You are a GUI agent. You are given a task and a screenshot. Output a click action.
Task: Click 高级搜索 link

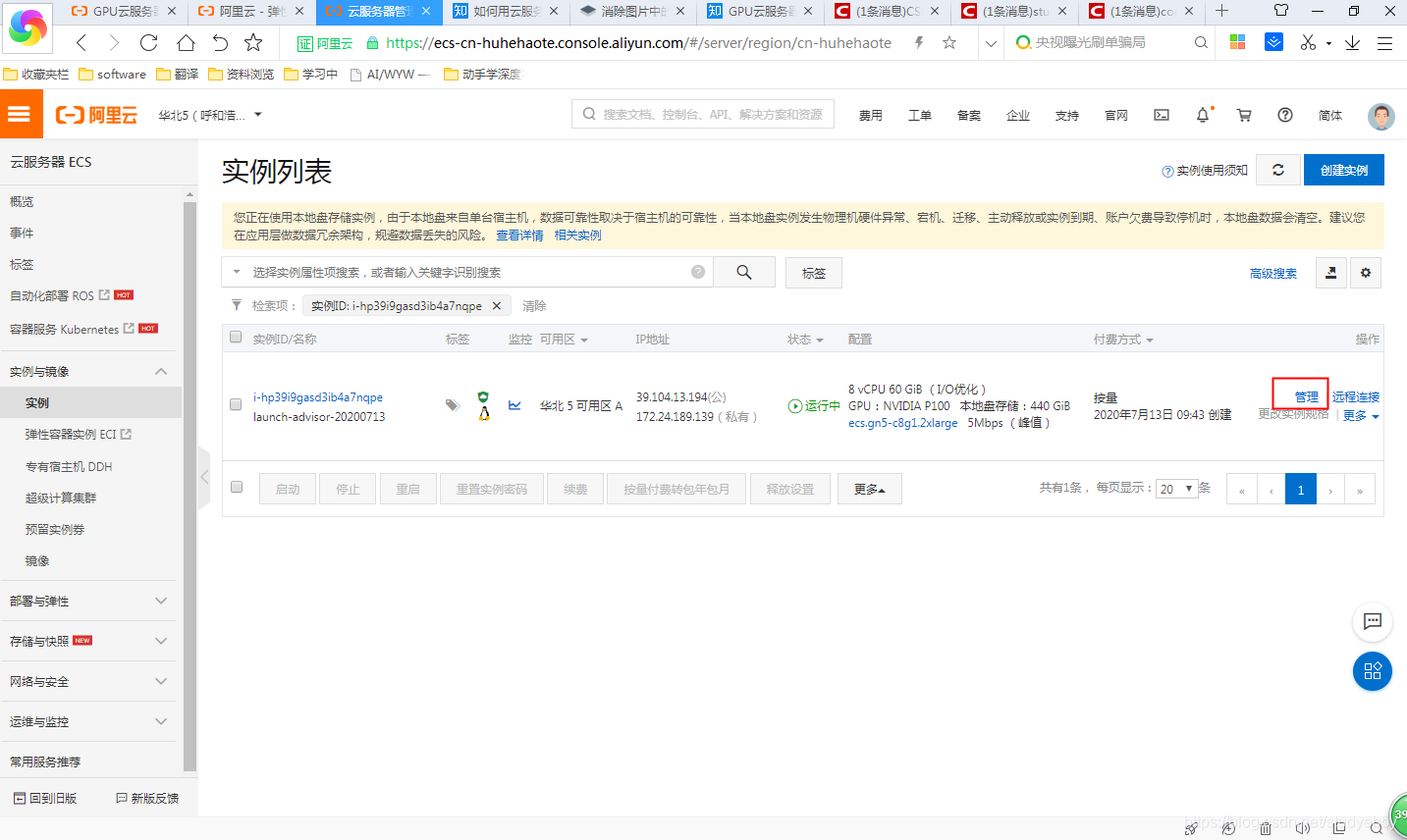(1273, 273)
